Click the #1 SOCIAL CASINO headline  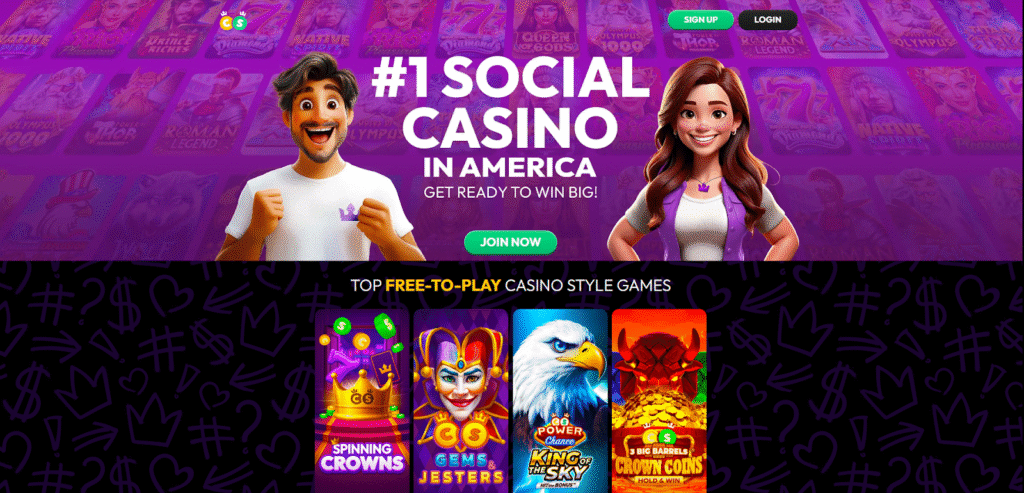[x=509, y=101]
